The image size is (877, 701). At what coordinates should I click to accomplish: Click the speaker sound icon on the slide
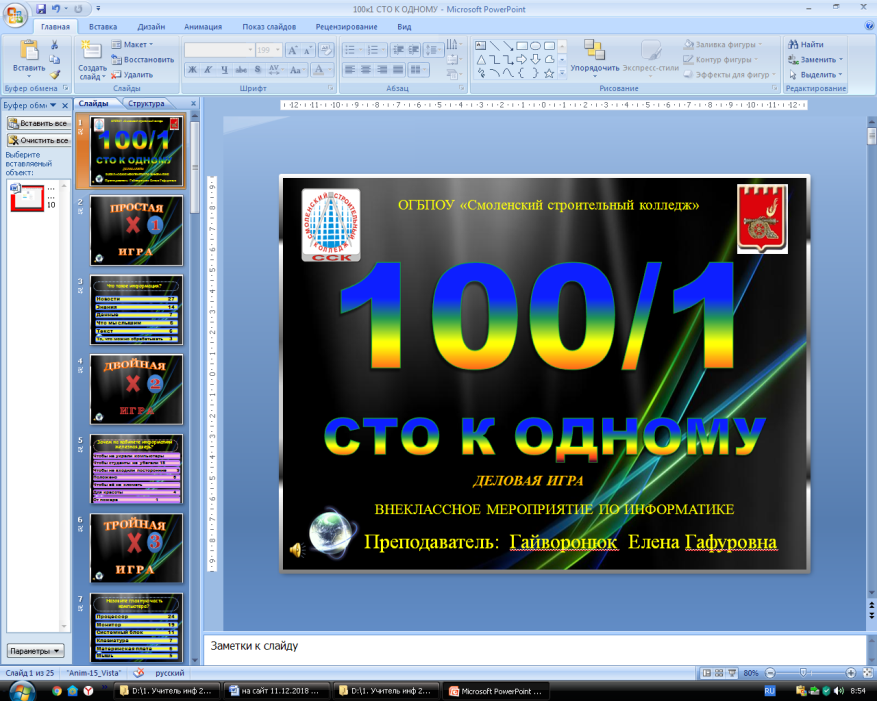tap(296, 550)
